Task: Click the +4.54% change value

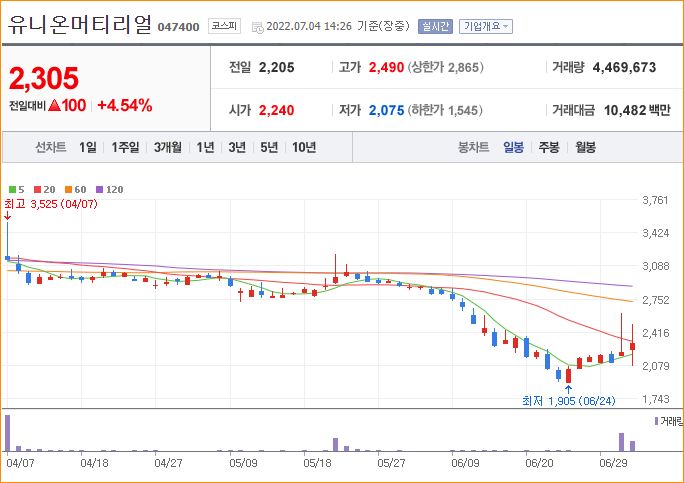Action: 125,105
